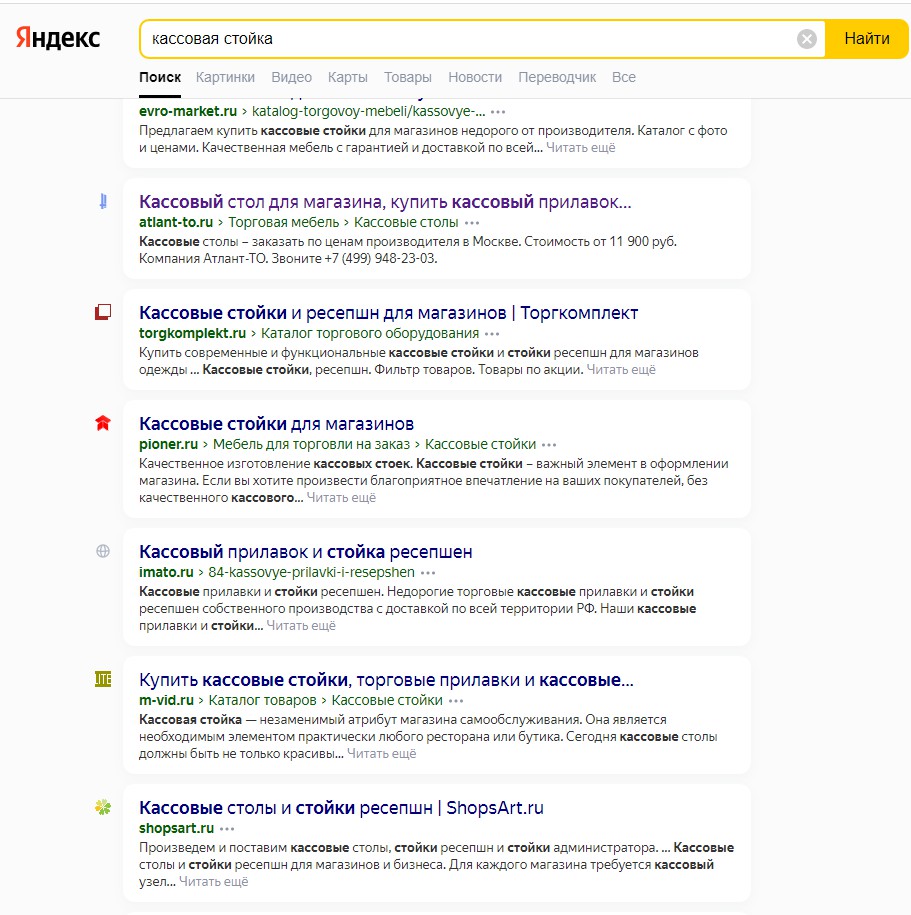Open the ShopsArt.ru кассовые столы result title
This screenshot has height=915, width=911.
tap(341, 808)
